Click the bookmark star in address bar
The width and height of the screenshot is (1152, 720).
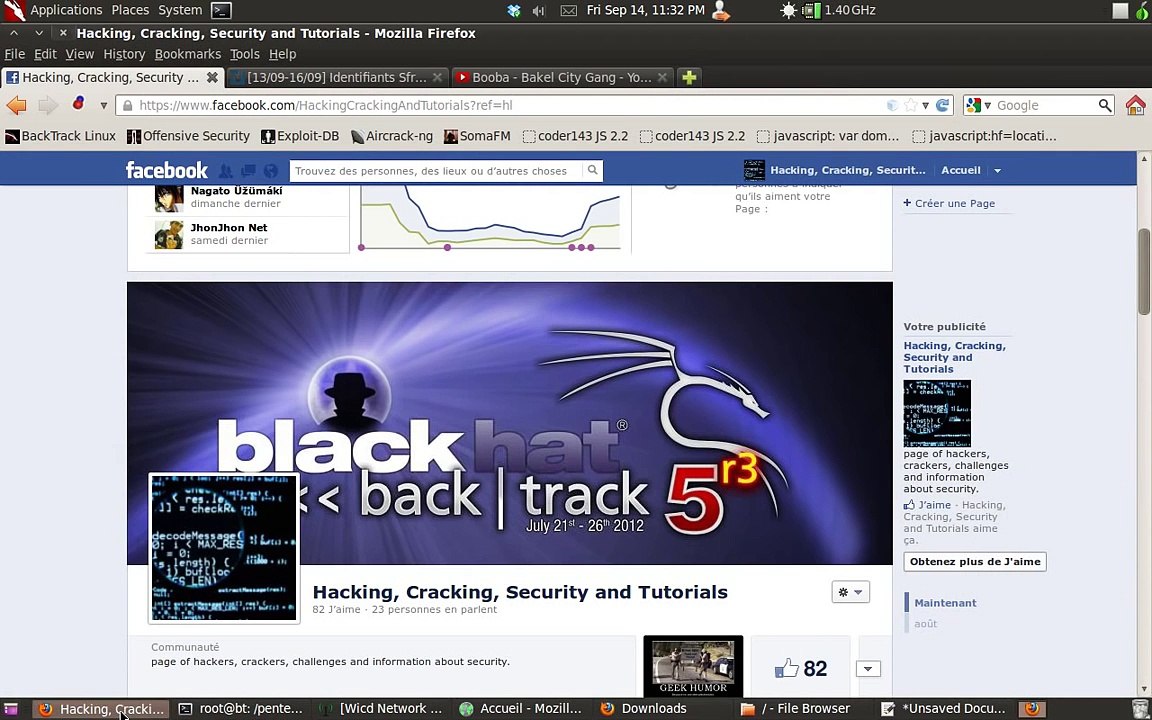[911, 105]
